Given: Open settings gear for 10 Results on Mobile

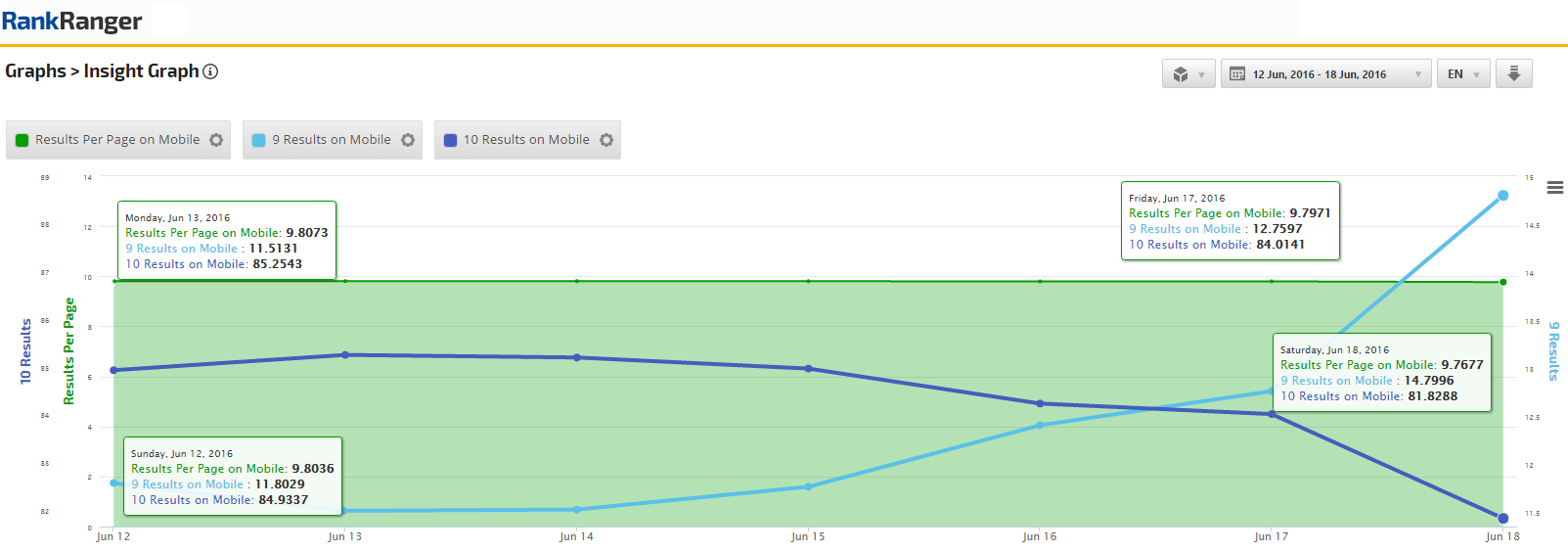Looking at the screenshot, I should point(606,140).
